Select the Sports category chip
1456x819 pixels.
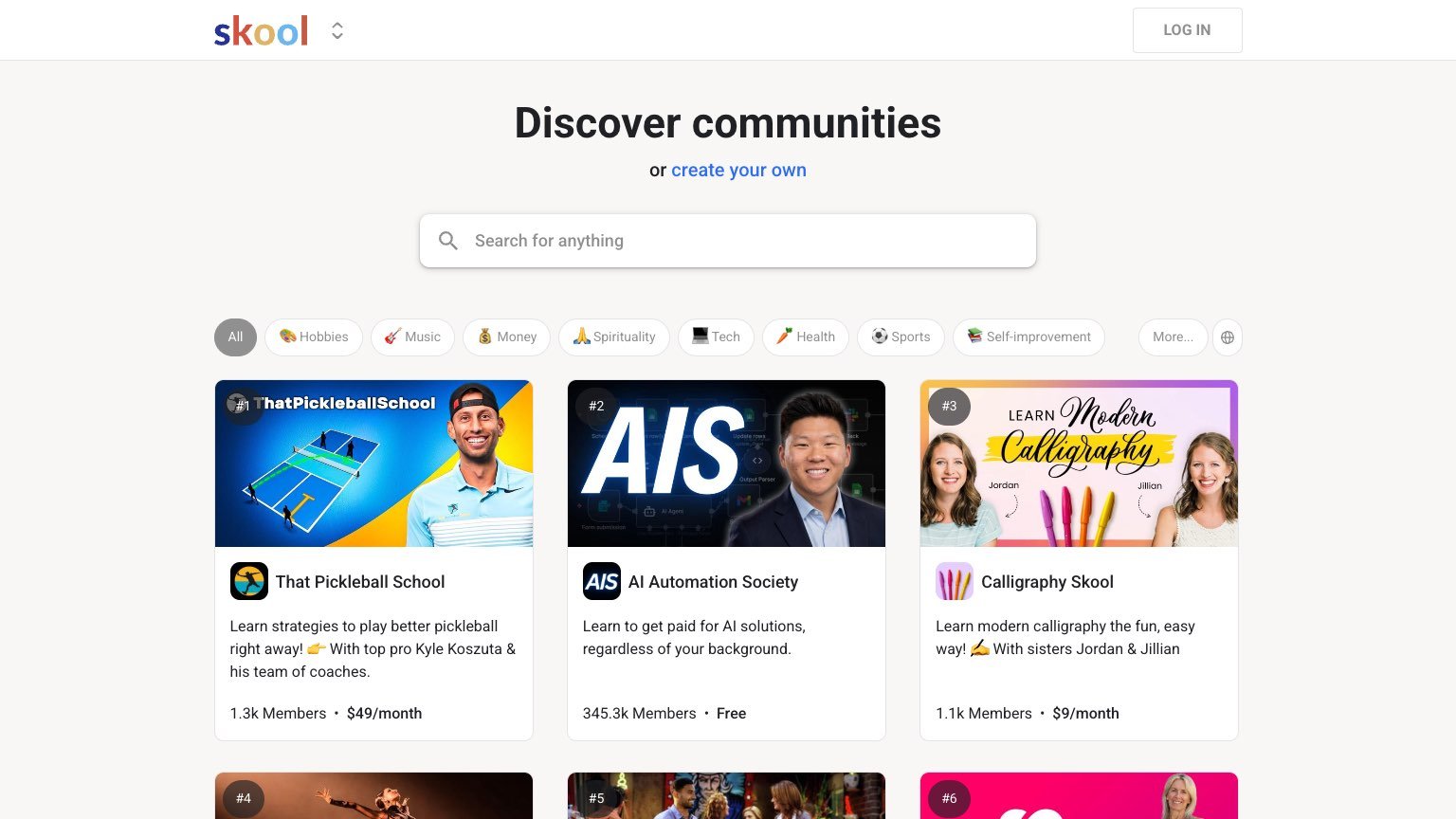click(901, 337)
